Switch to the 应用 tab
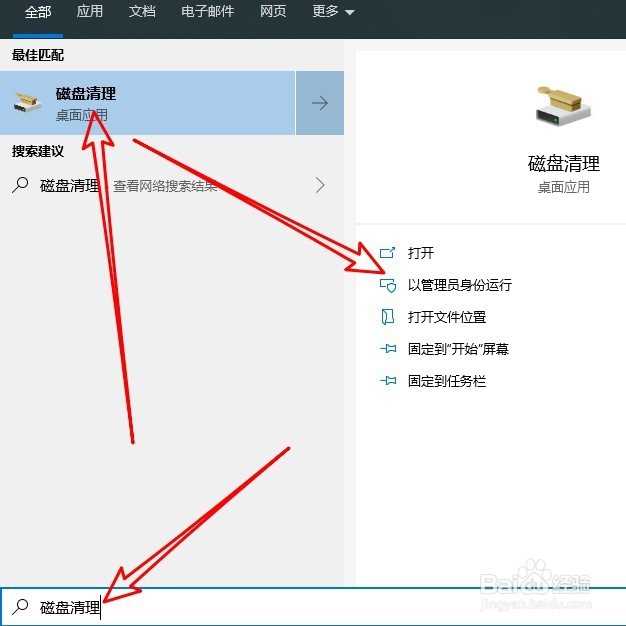This screenshot has height=626, width=626. tap(90, 11)
